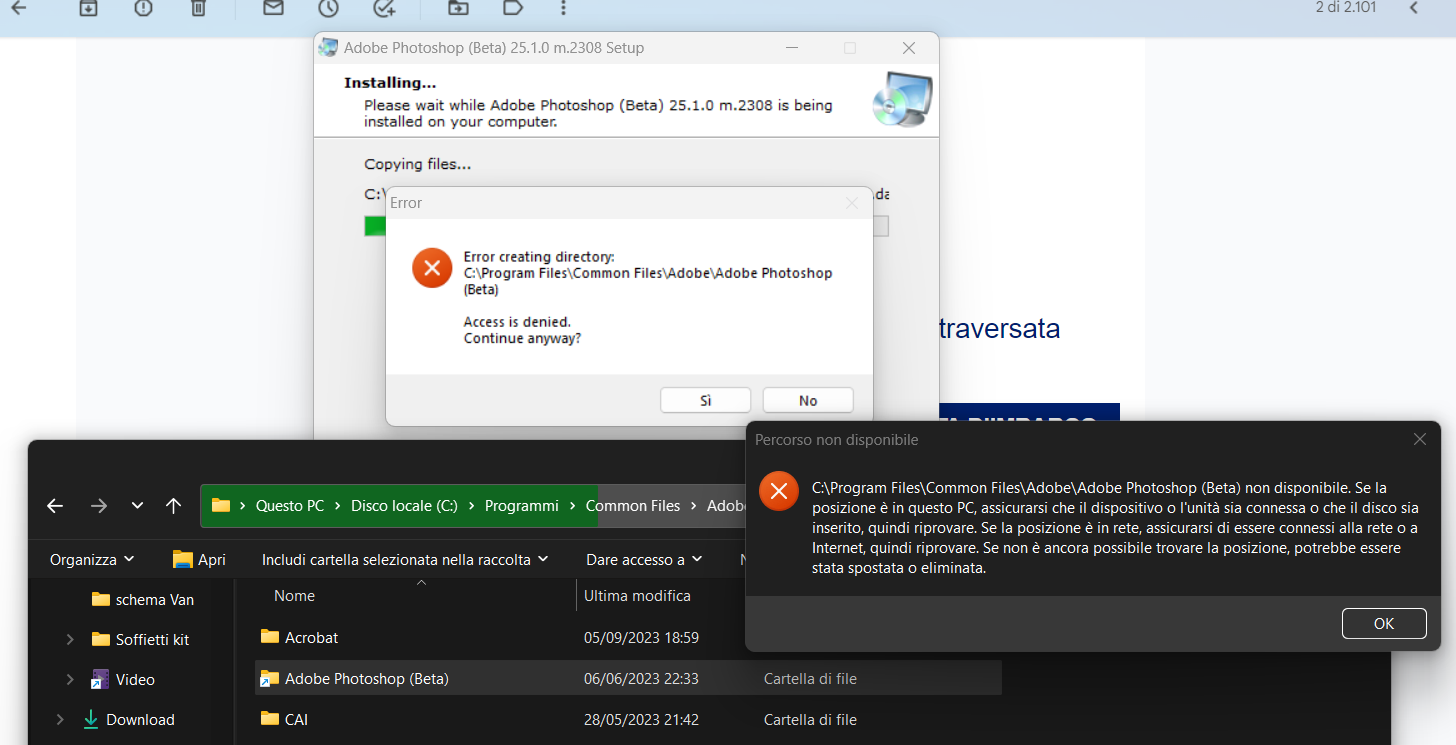This screenshot has height=745, width=1456.
Task: Click the Video folder icon in sidebar
Action: click(100, 679)
